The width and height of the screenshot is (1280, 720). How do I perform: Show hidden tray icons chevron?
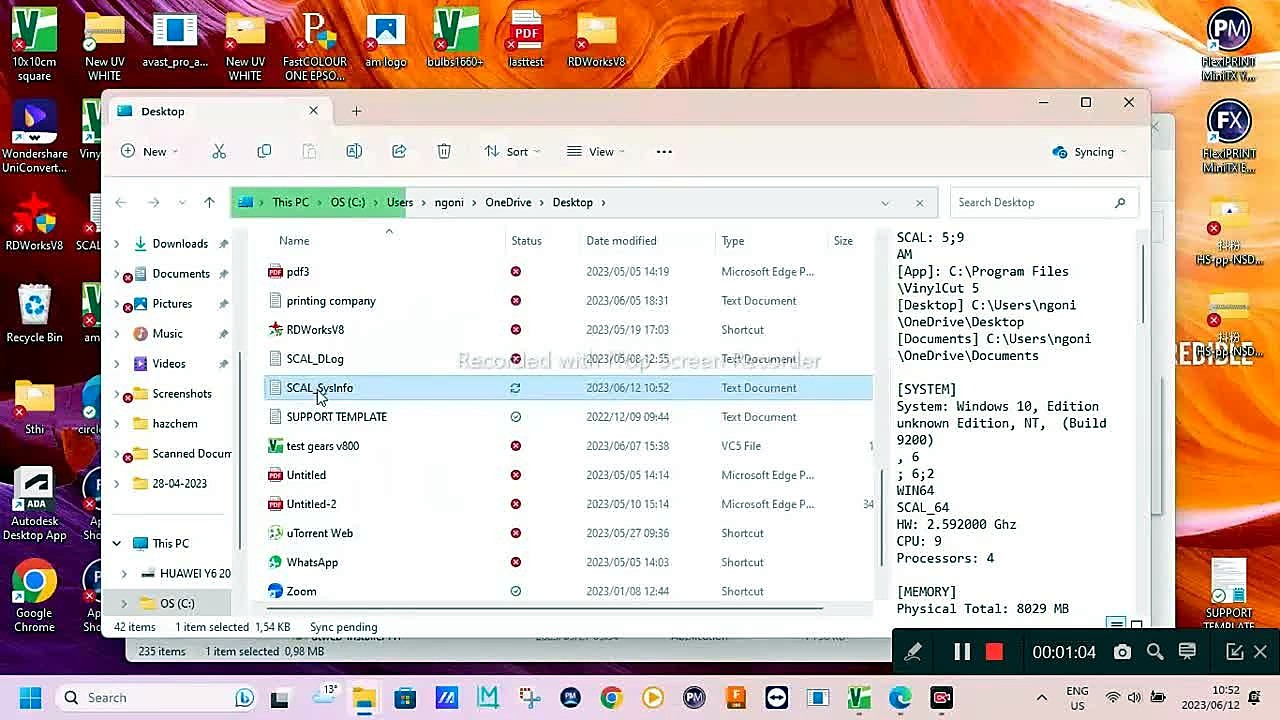1042,698
